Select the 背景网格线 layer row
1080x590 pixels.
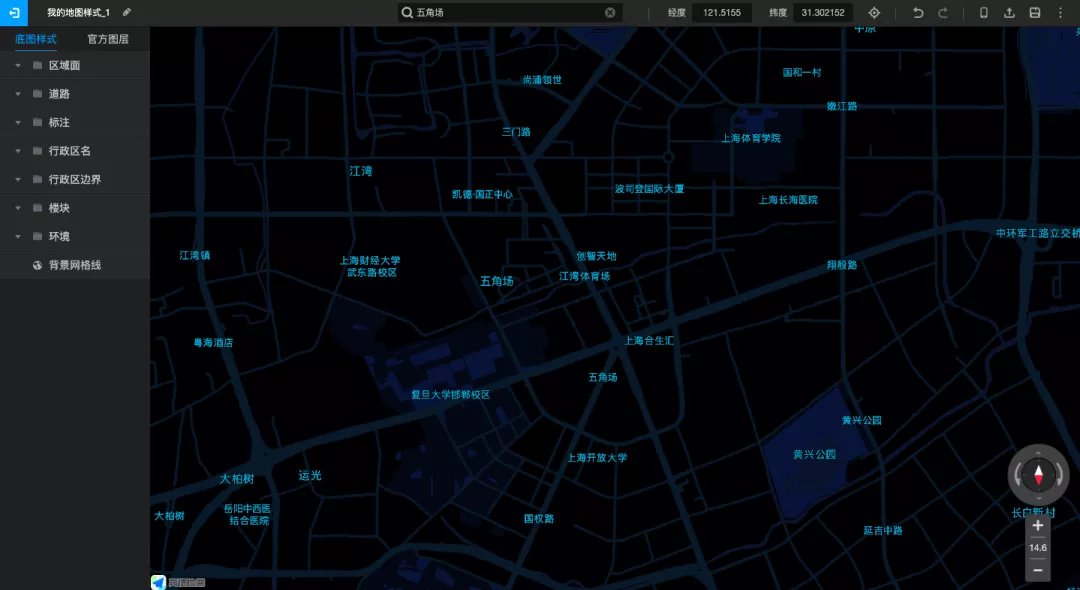click(x=74, y=265)
